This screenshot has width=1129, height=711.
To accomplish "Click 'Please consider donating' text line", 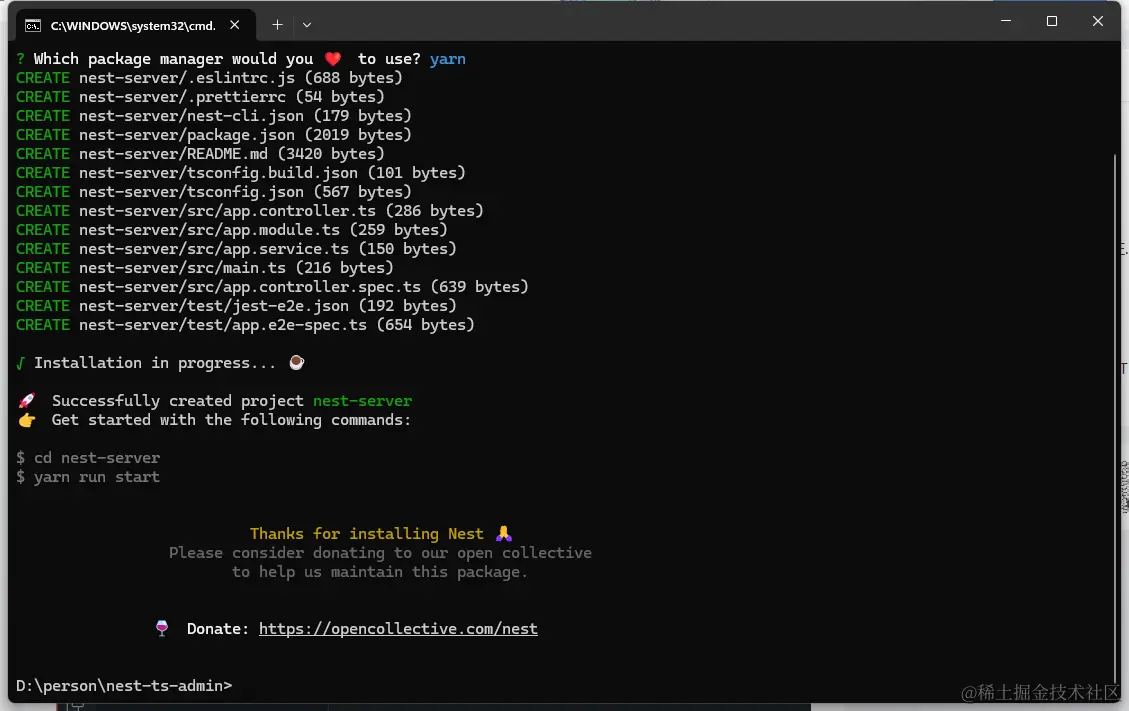I will [380, 553].
